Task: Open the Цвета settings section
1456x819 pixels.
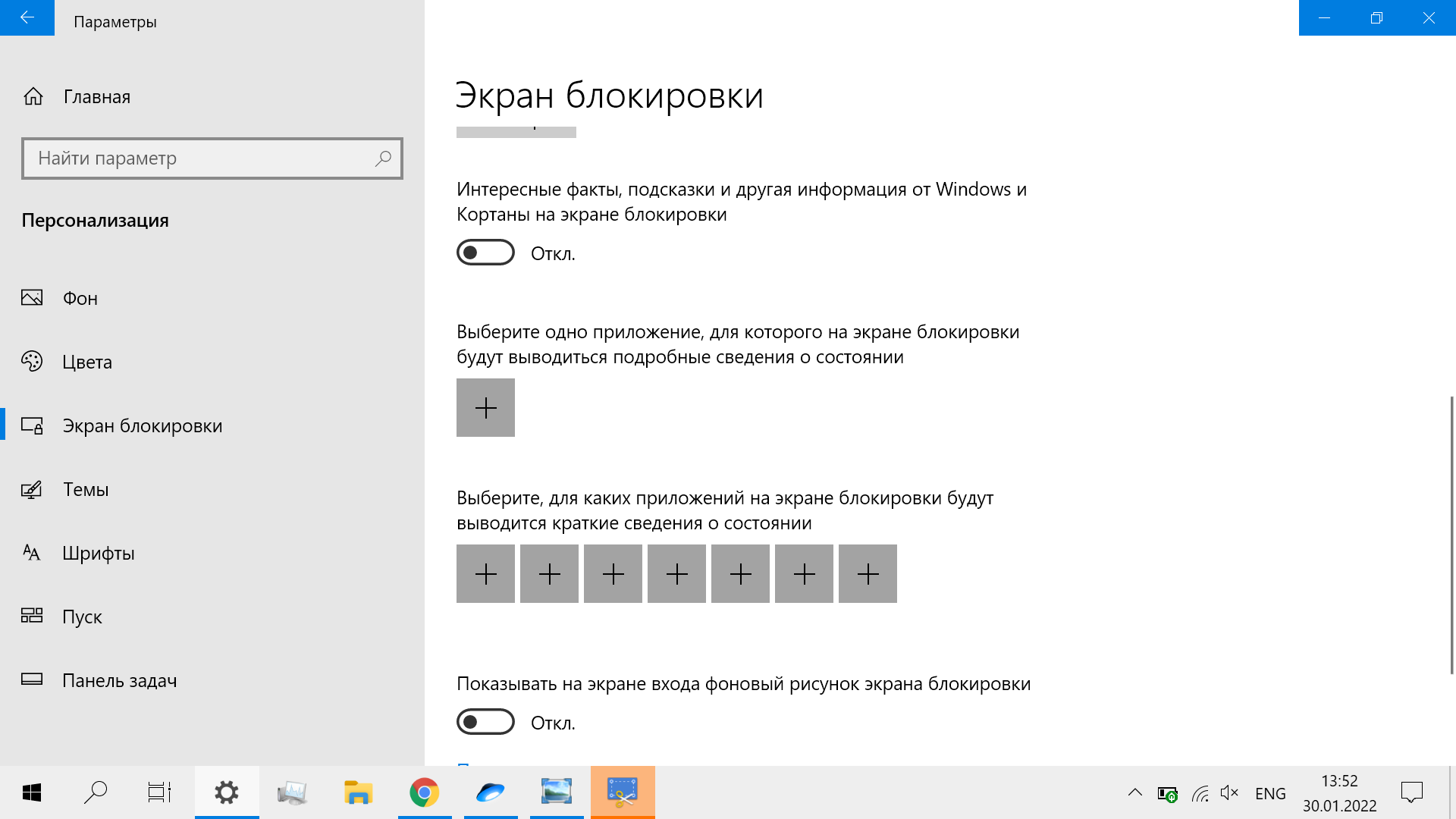Action: click(x=212, y=362)
